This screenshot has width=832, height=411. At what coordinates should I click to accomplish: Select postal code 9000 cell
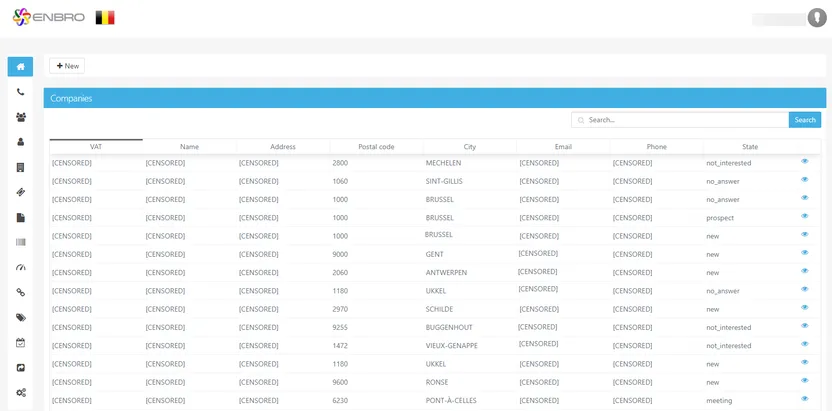pos(340,255)
